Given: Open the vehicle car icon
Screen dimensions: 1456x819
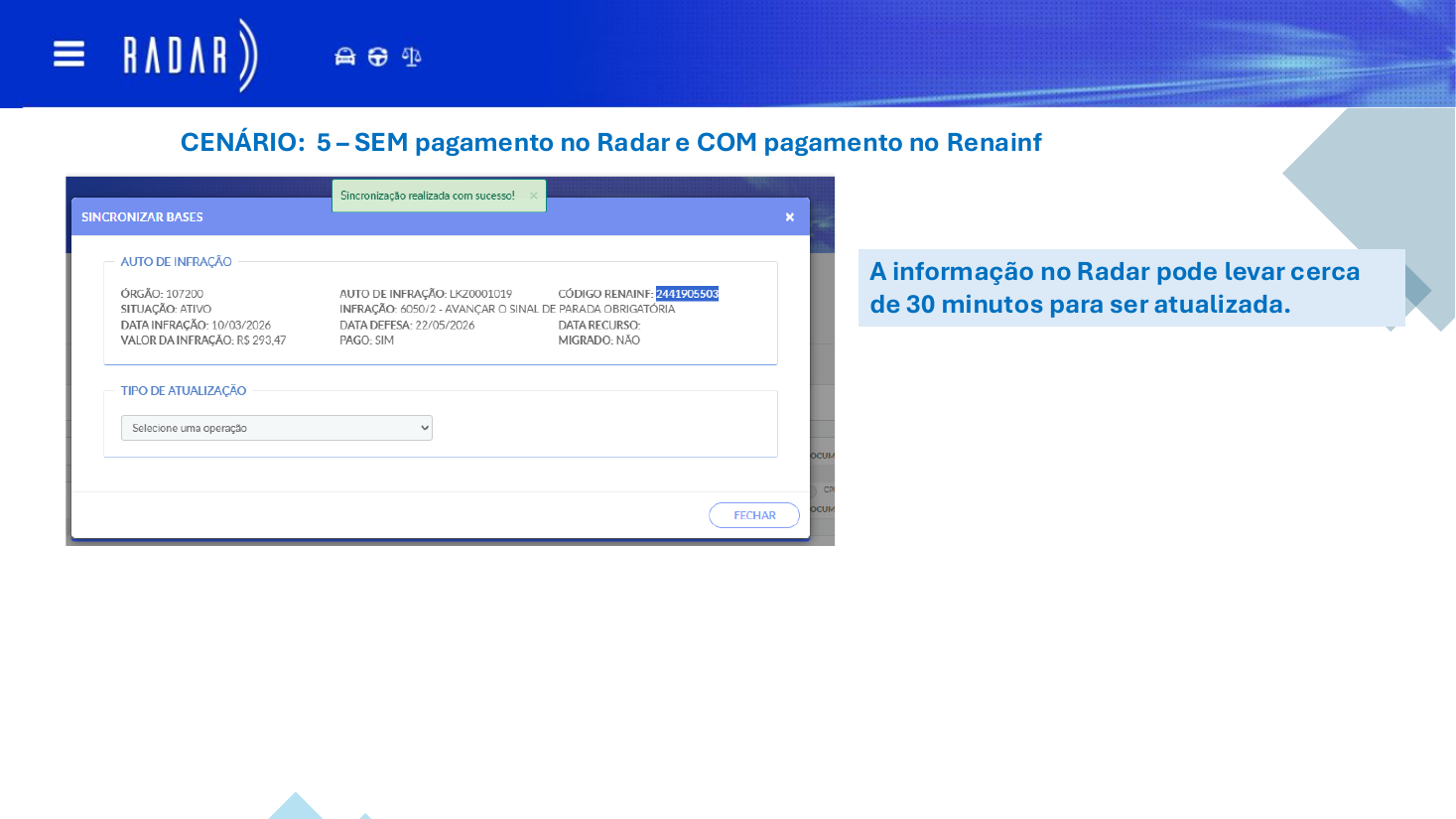Looking at the screenshot, I should pos(344,57).
